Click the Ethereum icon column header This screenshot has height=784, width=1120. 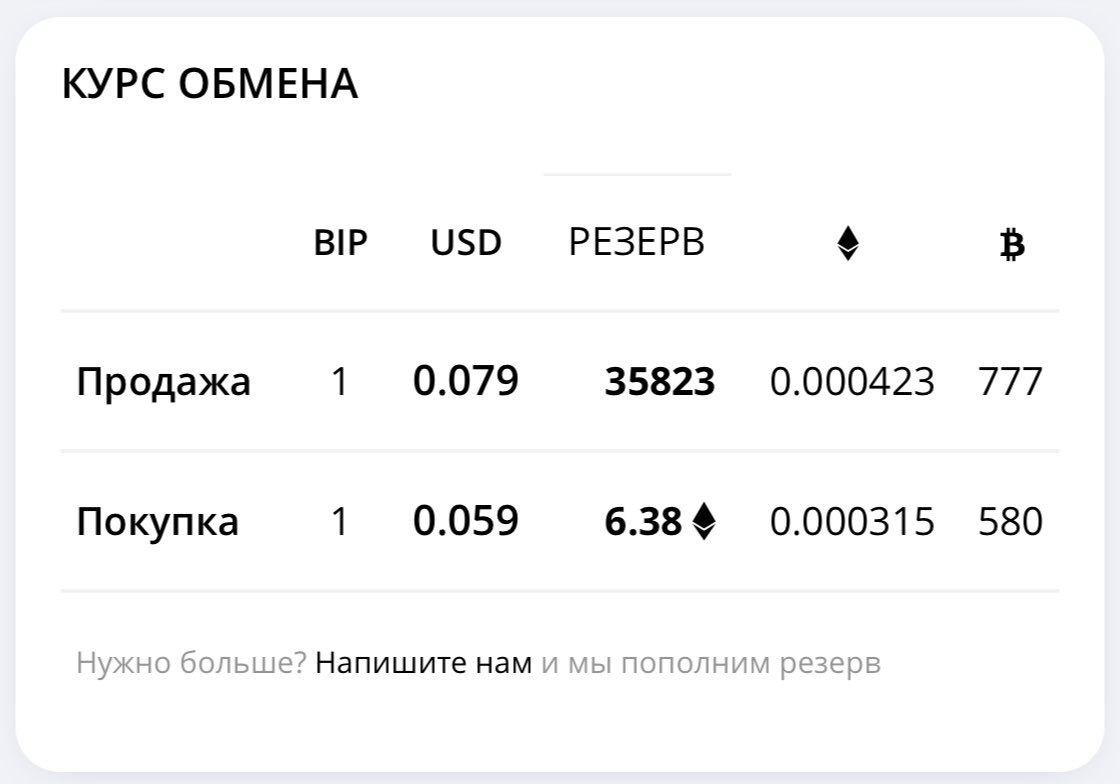pyautogui.click(x=848, y=243)
